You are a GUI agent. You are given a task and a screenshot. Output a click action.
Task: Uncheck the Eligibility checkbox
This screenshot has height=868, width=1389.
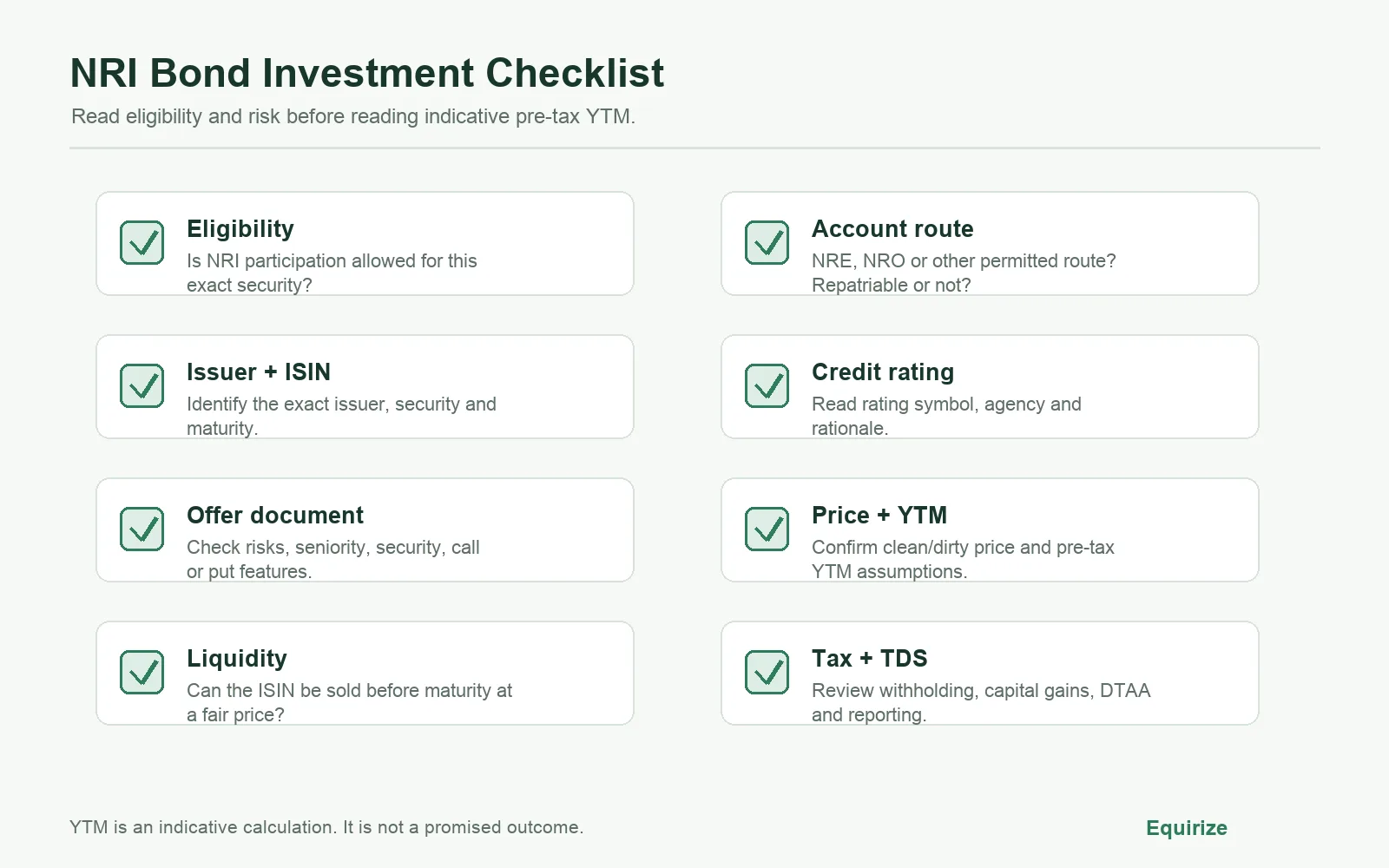point(142,243)
